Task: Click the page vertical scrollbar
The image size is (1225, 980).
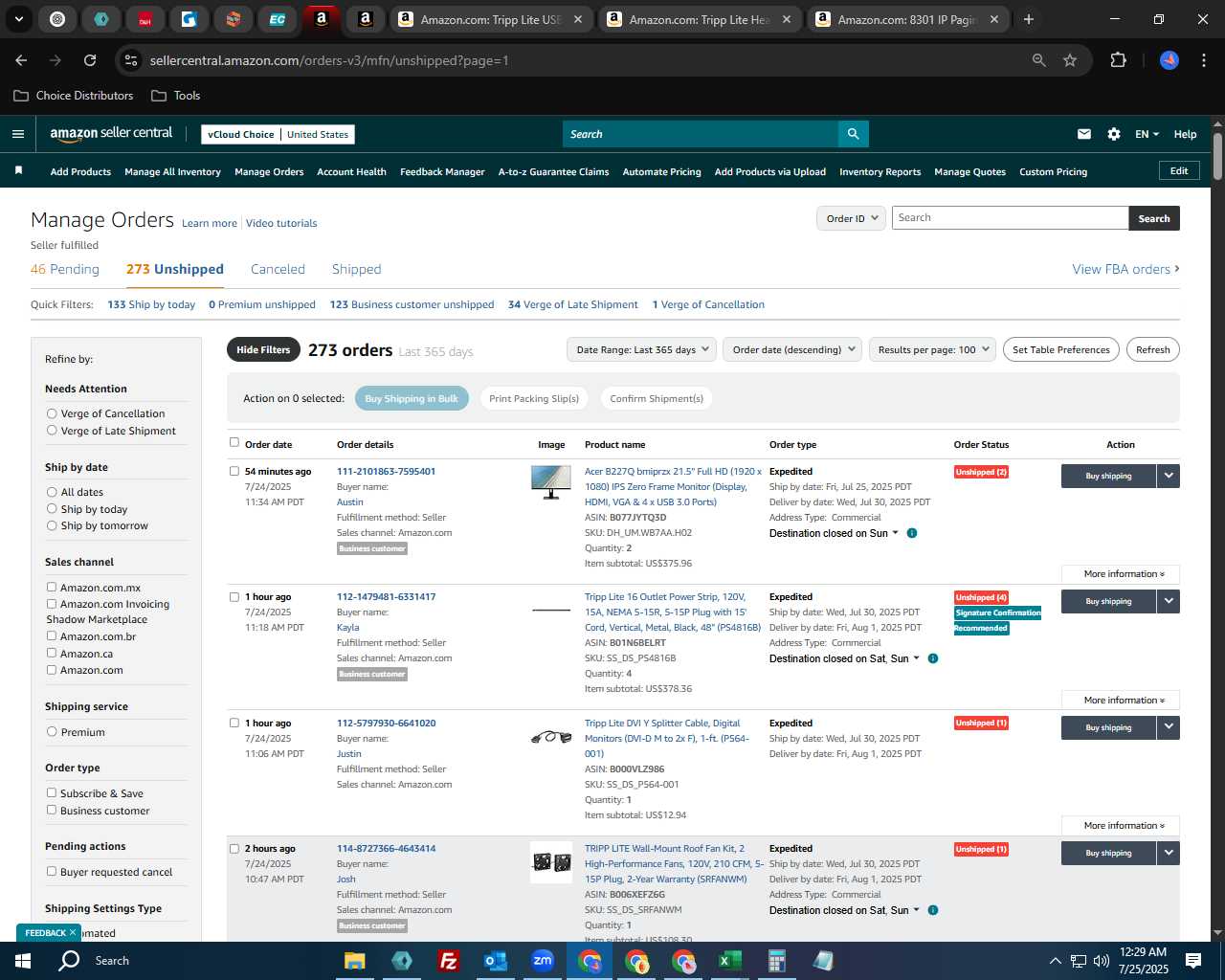Action: coord(1217,158)
